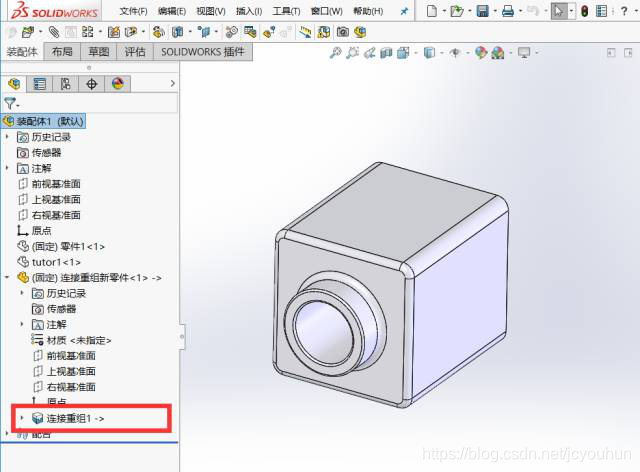Select the 传感器 item under 装配体1
The height and width of the screenshot is (472, 640).
pos(39,153)
